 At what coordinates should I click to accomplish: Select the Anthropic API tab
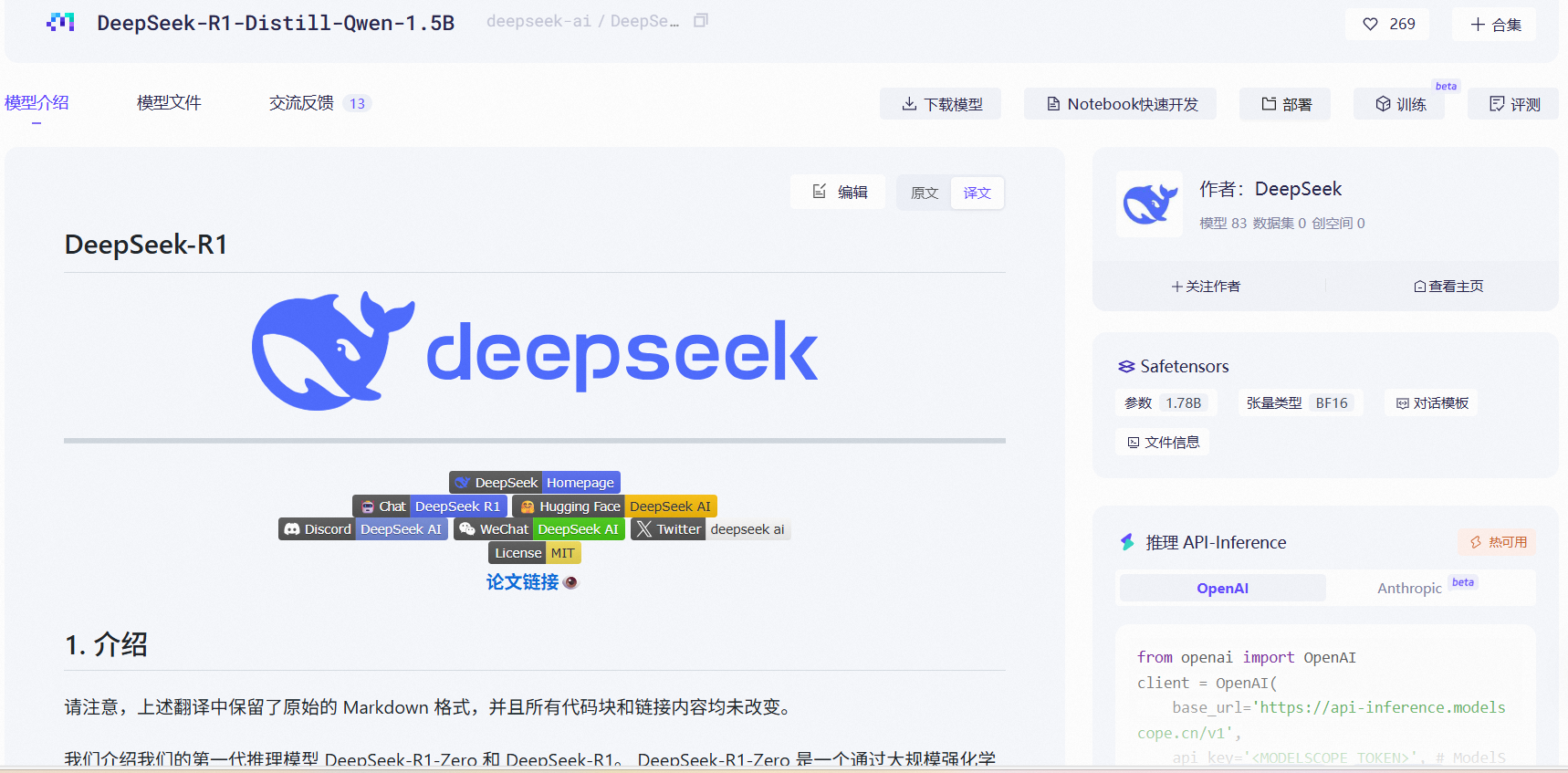click(x=1409, y=588)
